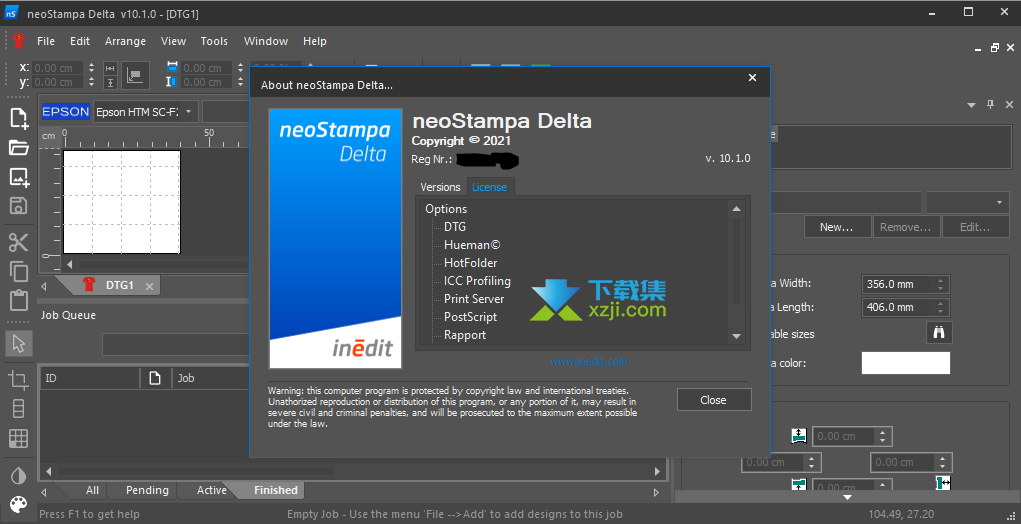This screenshot has width=1021, height=524.
Task: Open the View menu
Action: 174,41
